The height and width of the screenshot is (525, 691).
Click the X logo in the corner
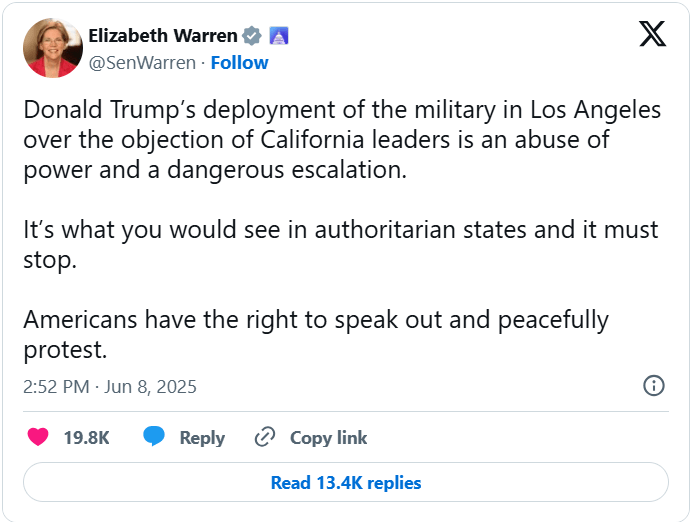652,35
